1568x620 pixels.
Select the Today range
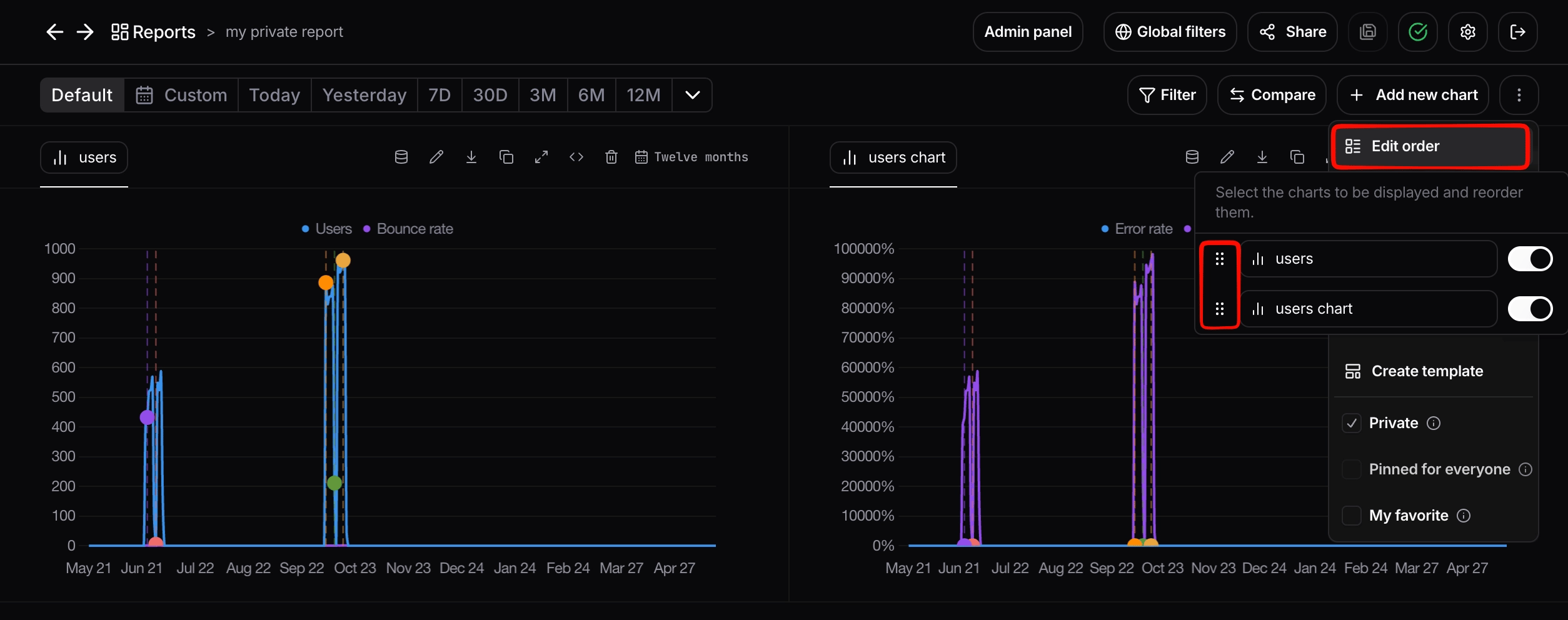(274, 95)
